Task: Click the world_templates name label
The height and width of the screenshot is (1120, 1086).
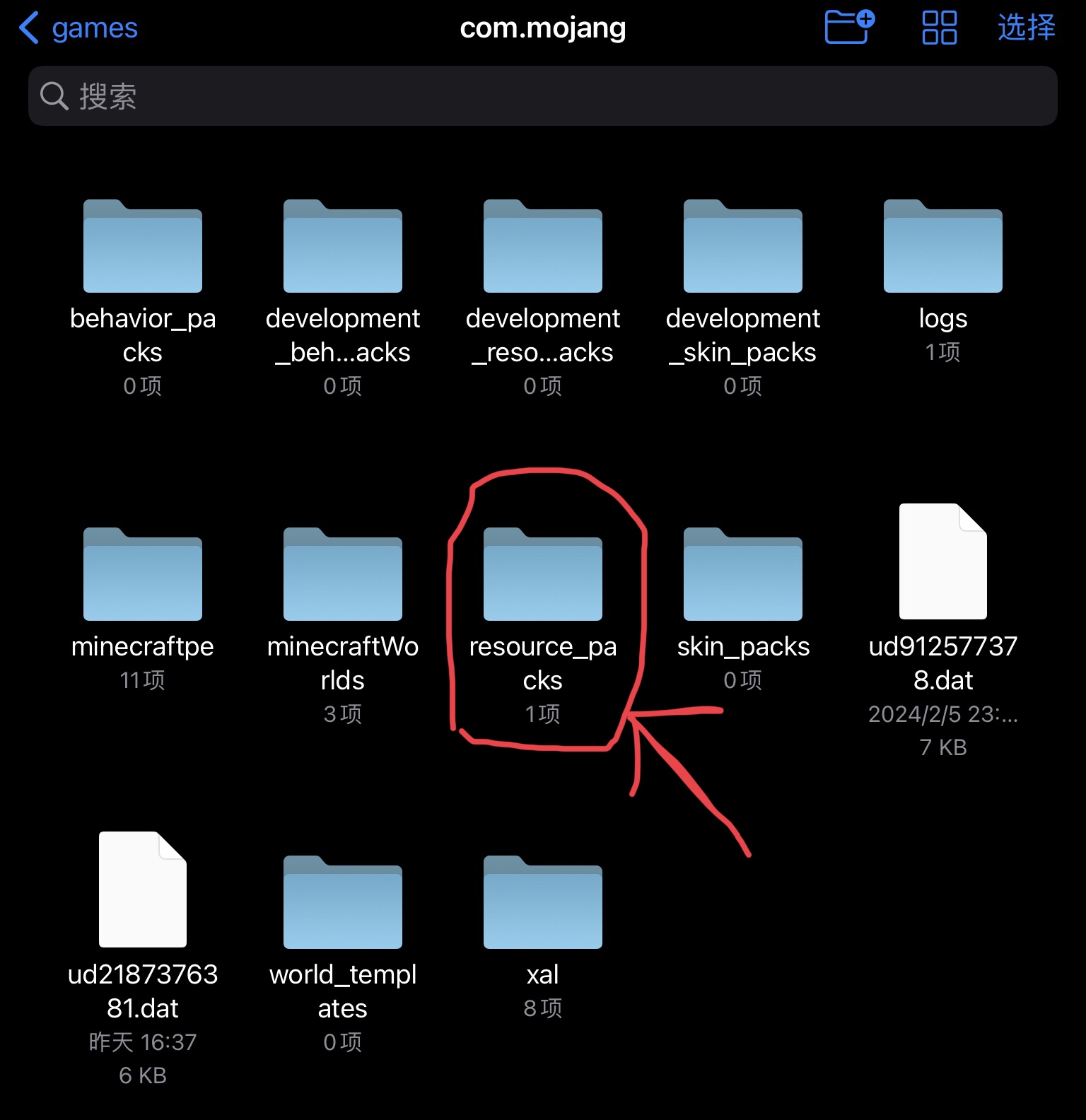Action: click(343, 991)
